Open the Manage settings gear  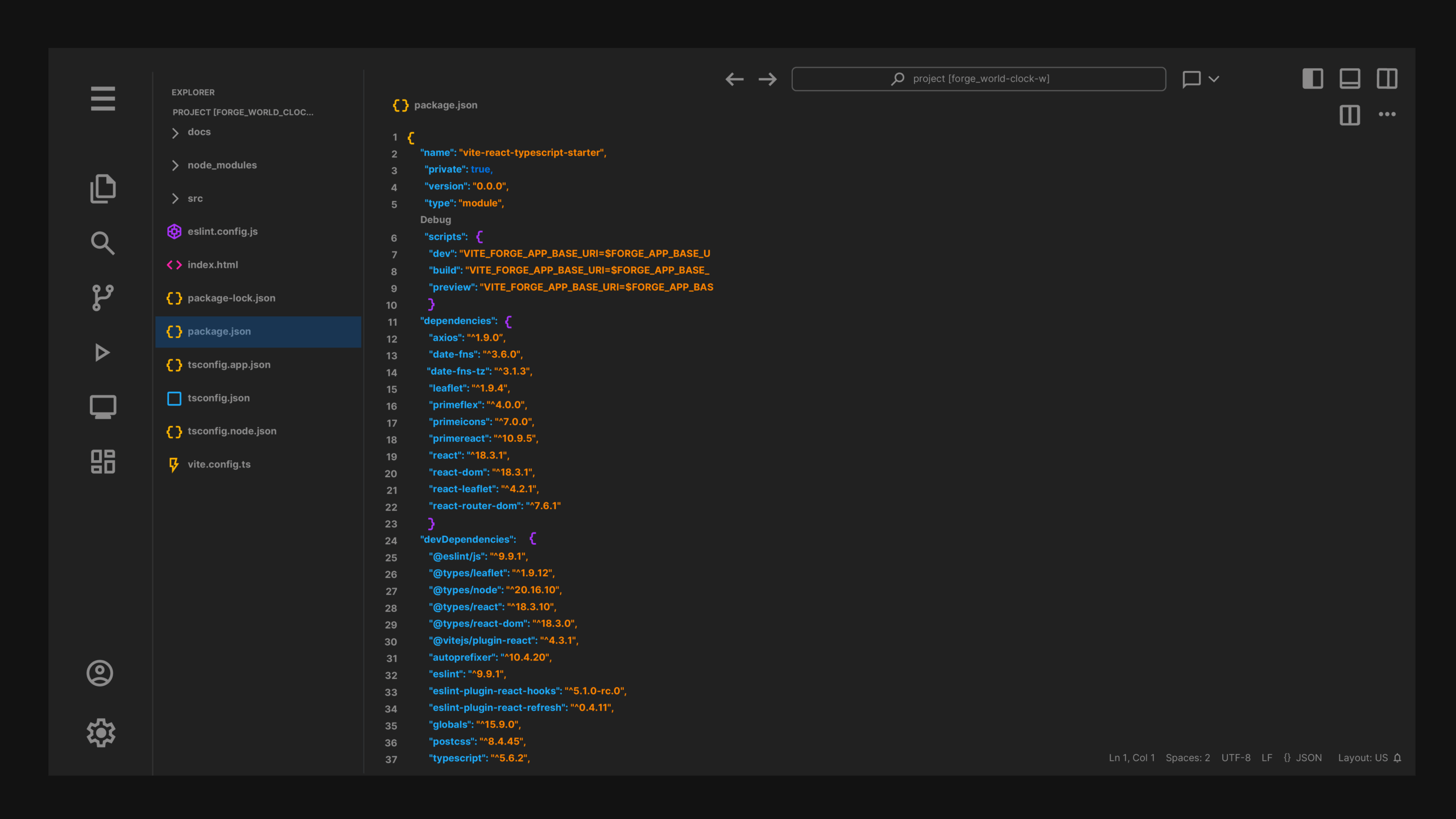[x=101, y=733]
